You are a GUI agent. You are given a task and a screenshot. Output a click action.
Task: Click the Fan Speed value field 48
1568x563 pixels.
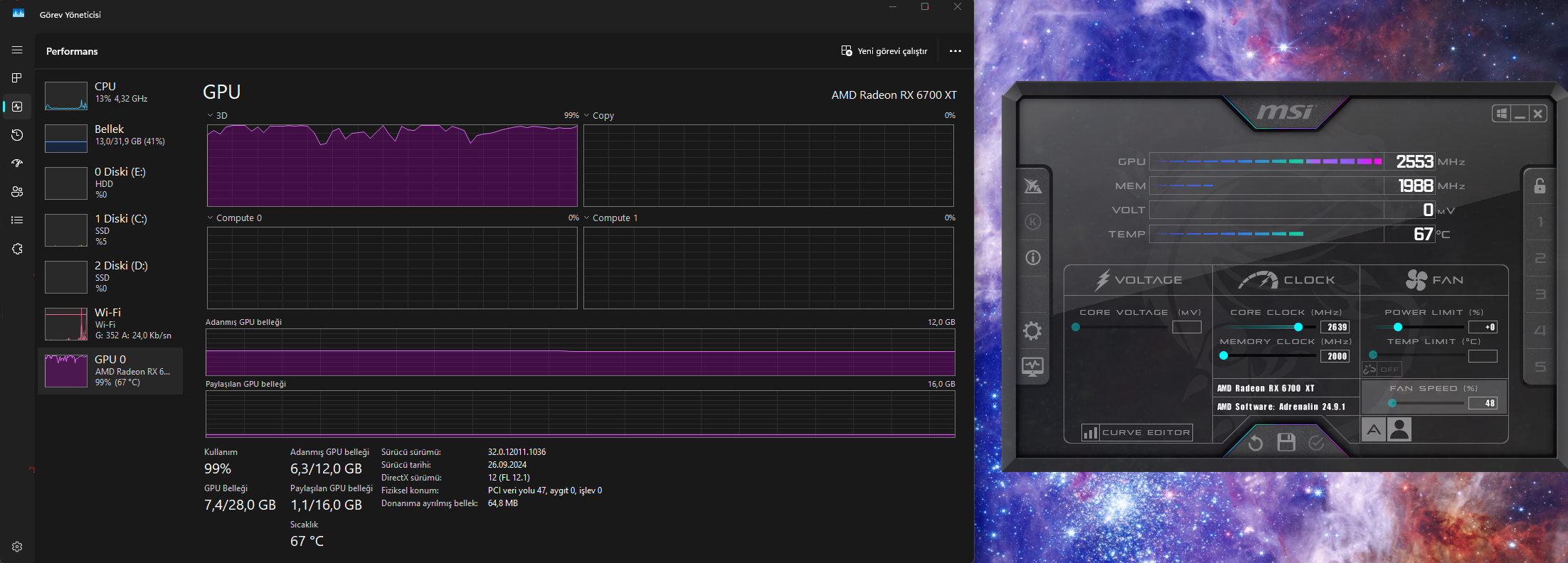point(1483,403)
